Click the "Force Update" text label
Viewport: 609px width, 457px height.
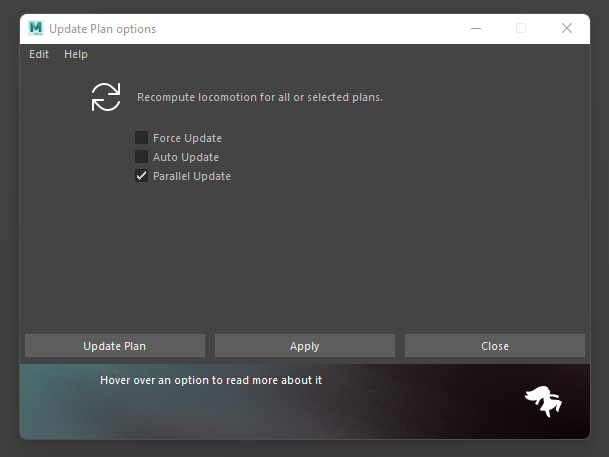pos(187,138)
